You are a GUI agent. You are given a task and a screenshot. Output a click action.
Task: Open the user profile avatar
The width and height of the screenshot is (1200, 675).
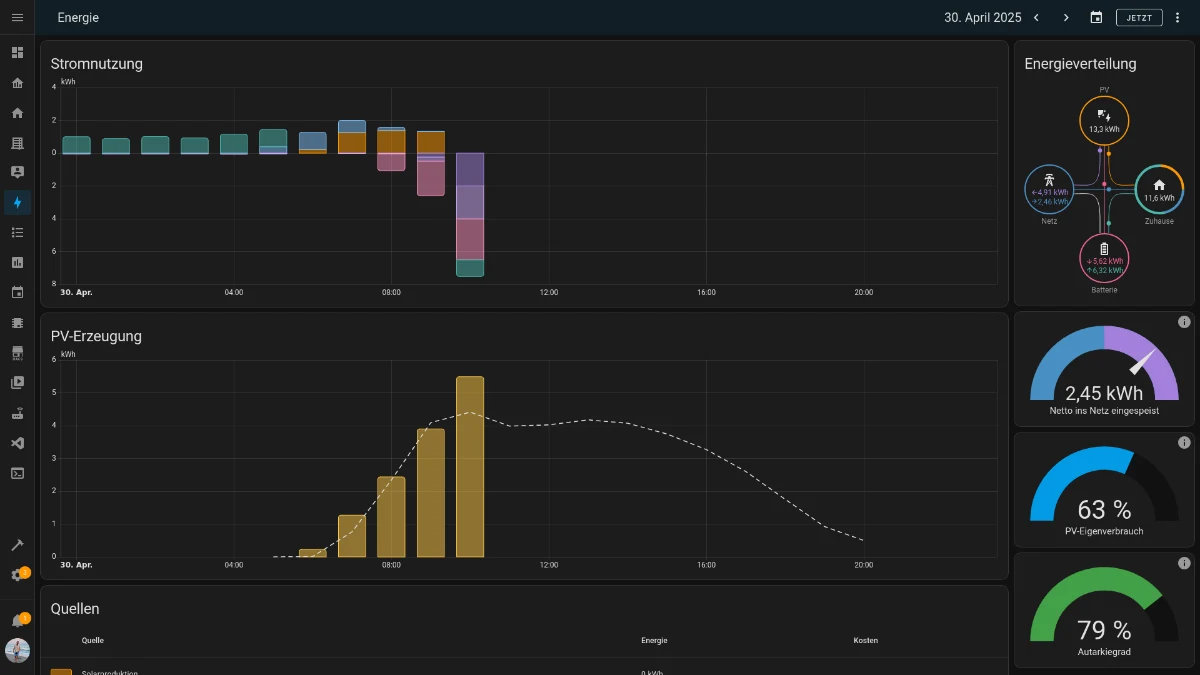17,651
